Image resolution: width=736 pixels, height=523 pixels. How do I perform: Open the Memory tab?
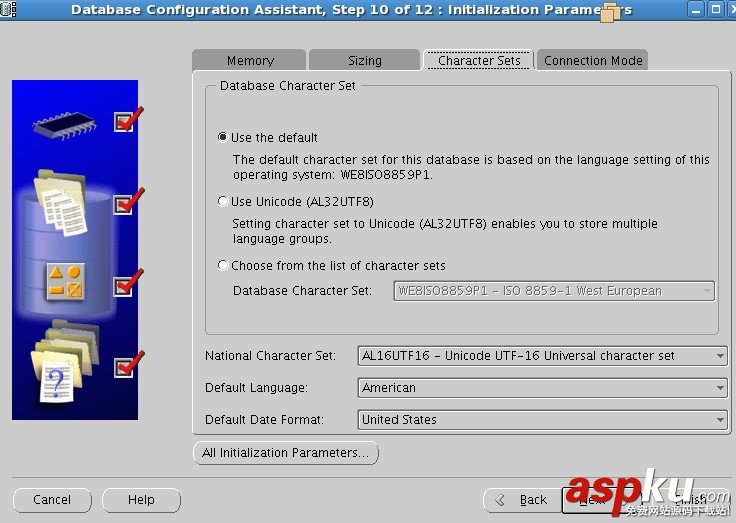[x=249, y=60]
